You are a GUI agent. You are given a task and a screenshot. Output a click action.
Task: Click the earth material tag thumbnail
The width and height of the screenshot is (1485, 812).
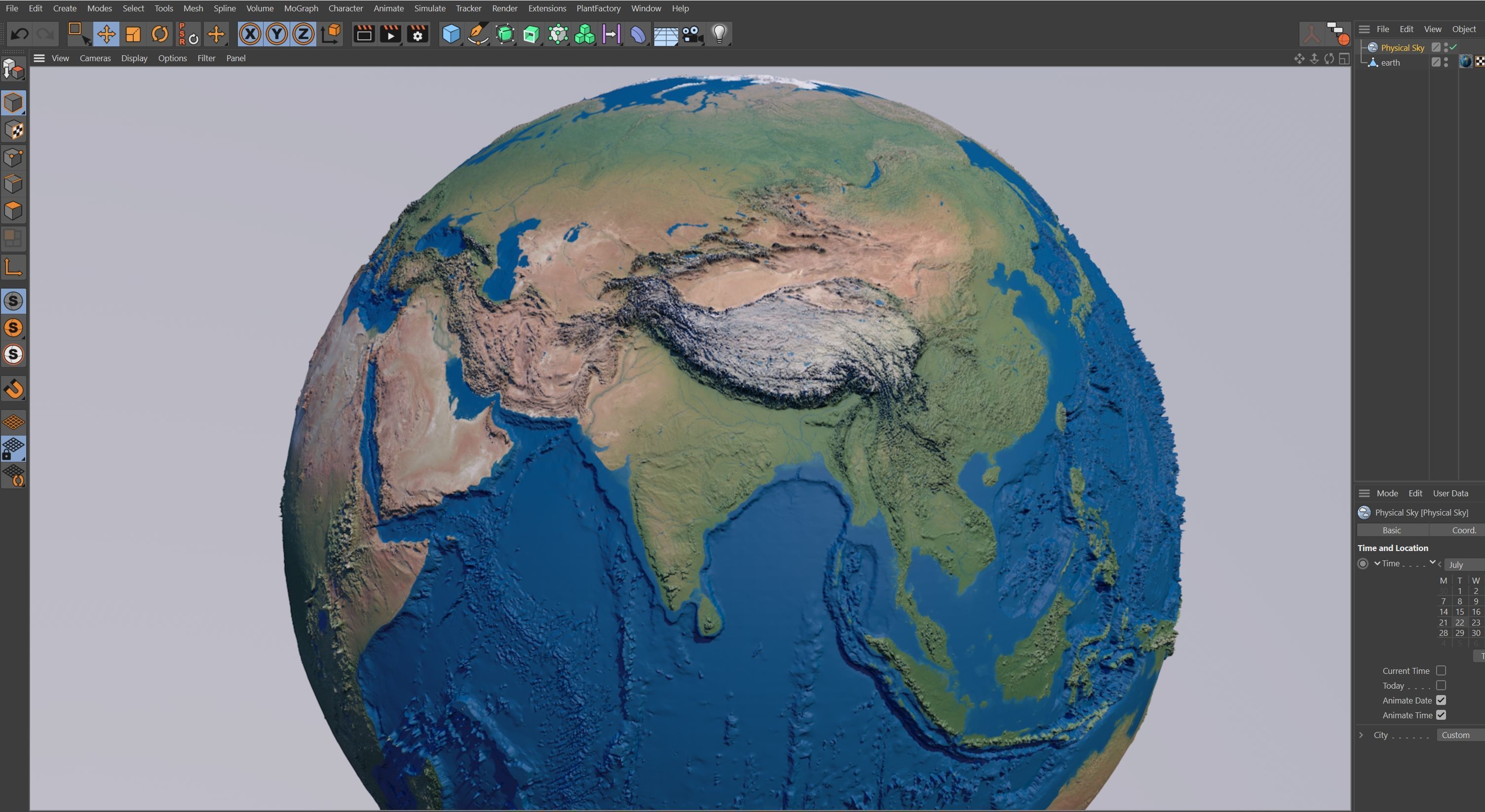pyautogui.click(x=1465, y=62)
